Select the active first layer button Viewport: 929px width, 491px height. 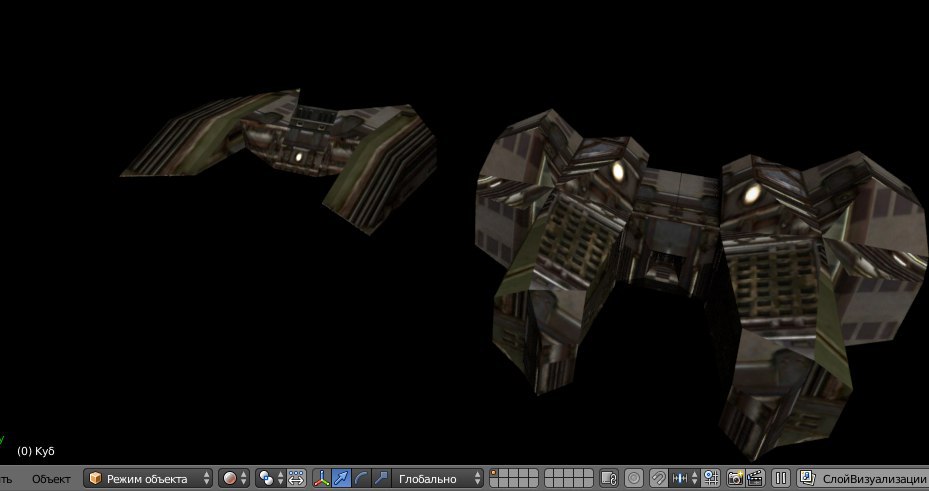[494, 474]
